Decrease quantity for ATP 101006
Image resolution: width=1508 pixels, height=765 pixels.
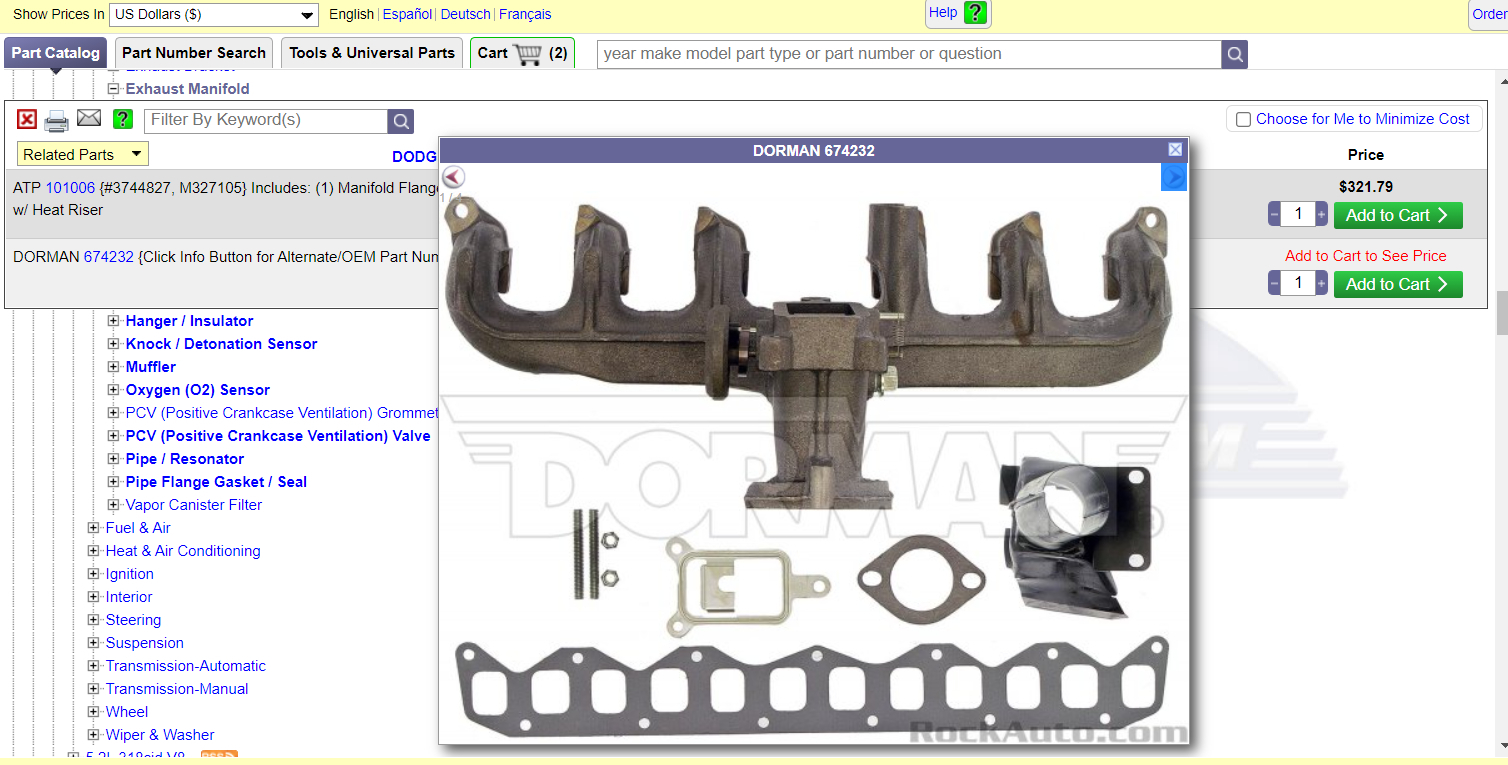click(1274, 215)
